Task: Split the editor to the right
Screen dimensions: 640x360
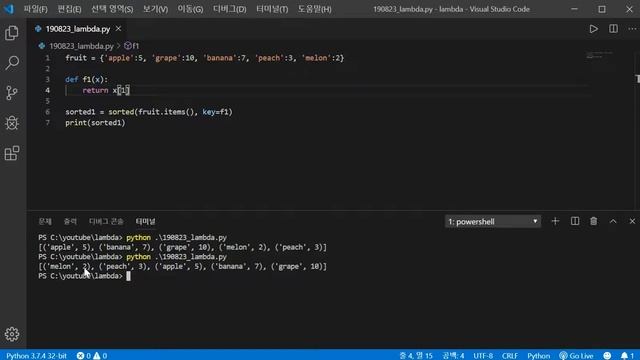Action: point(613,29)
